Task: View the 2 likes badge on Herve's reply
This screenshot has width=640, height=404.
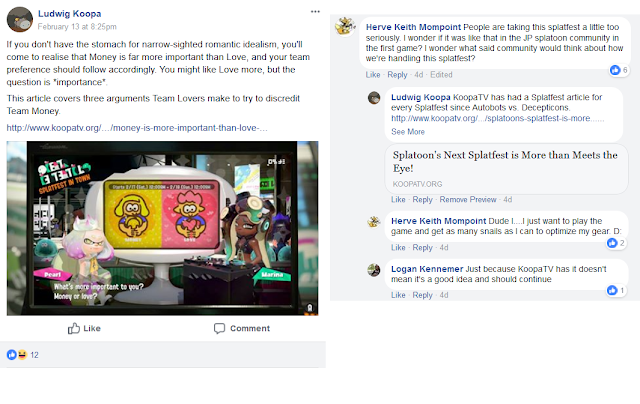Action: coord(616,243)
